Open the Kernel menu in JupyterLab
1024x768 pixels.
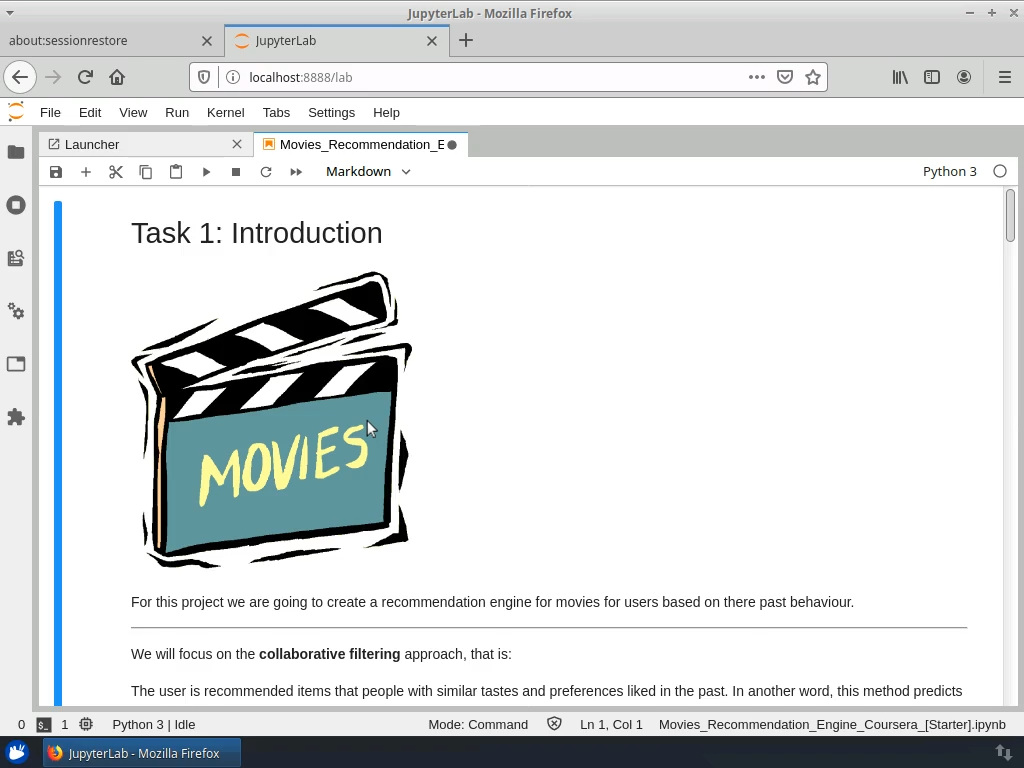[x=225, y=112]
